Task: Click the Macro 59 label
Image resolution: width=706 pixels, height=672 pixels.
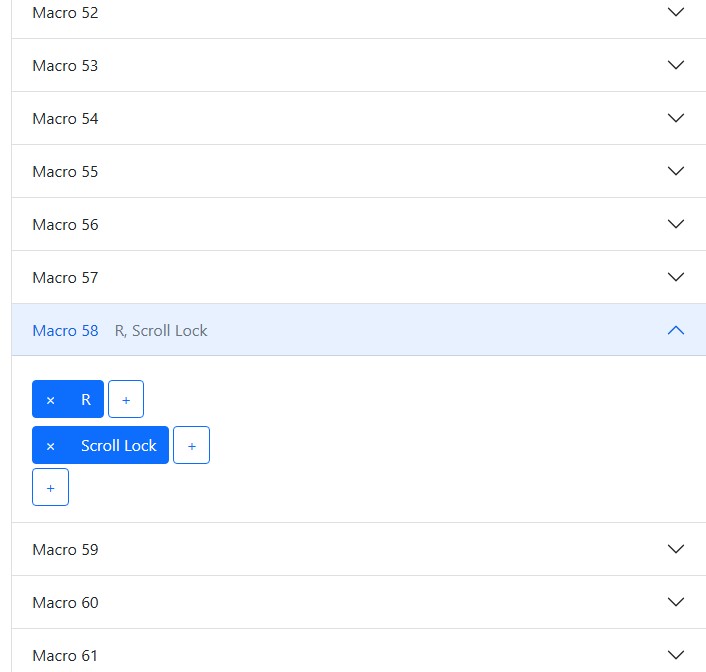Action: (x=65, y=549)
